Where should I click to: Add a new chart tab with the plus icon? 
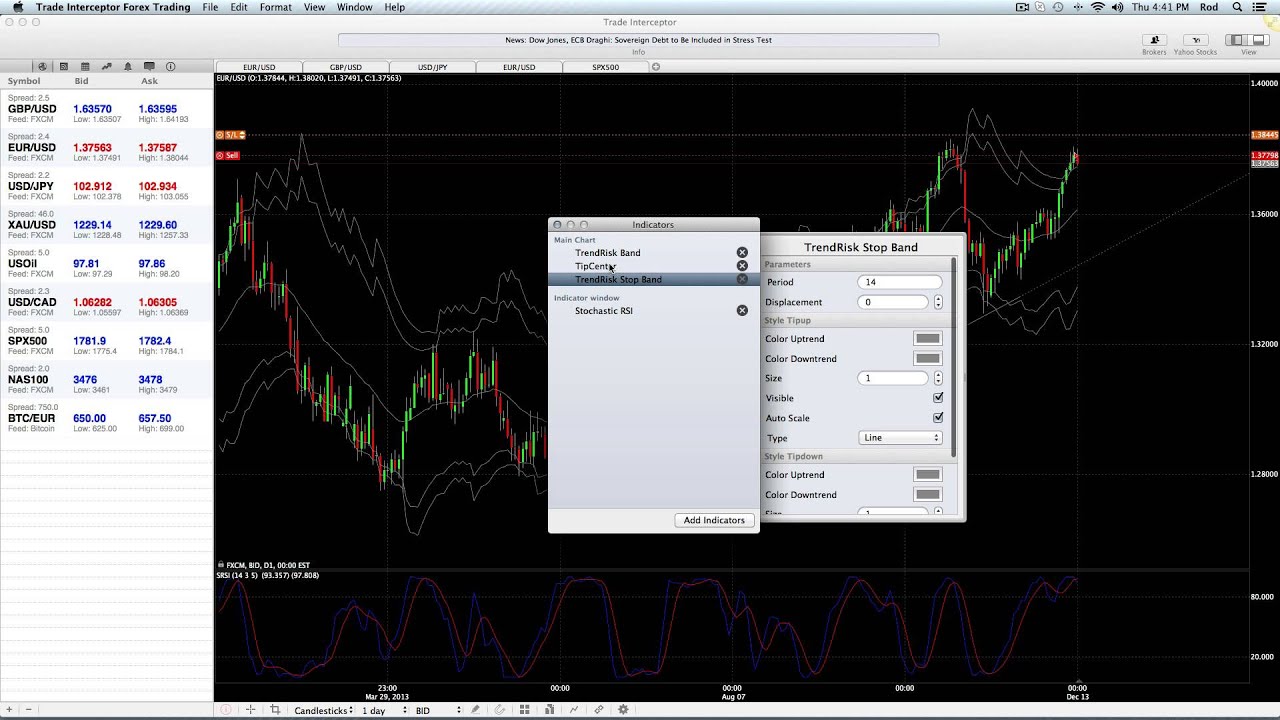click(656, 67)
